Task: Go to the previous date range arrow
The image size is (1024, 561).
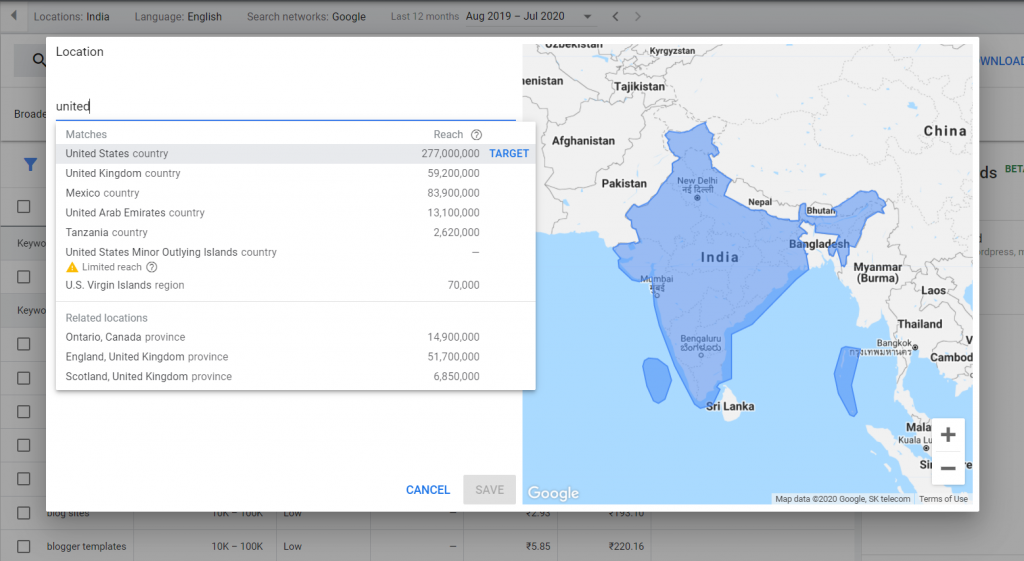Action: 615,16
